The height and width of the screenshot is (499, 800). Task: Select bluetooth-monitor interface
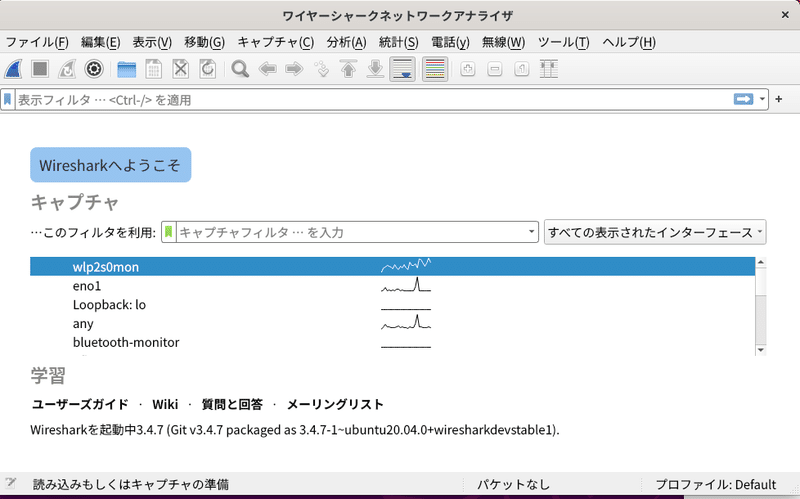392,342
